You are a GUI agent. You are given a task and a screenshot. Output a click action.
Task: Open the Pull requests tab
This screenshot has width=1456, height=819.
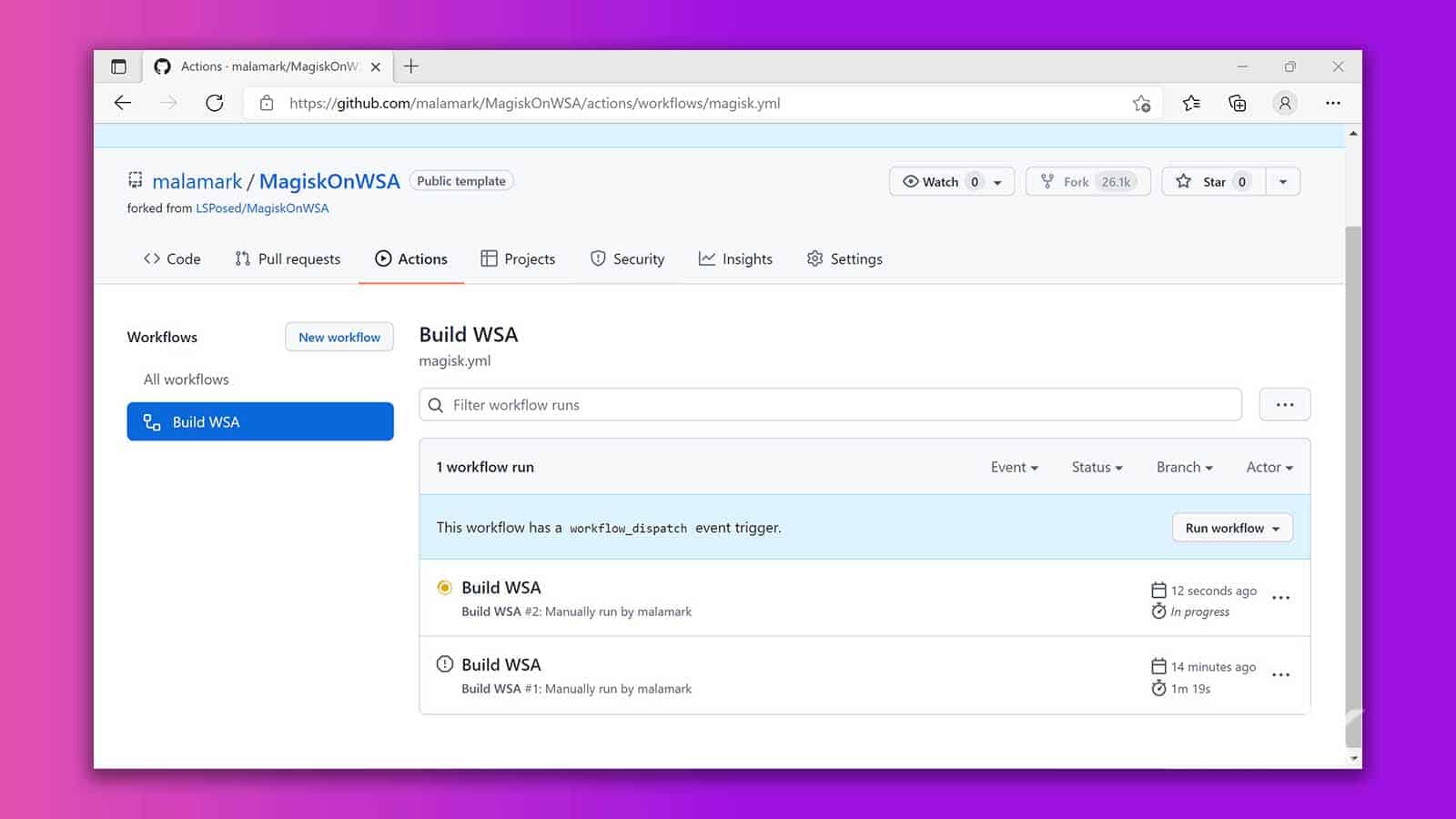tap(288, 259)
